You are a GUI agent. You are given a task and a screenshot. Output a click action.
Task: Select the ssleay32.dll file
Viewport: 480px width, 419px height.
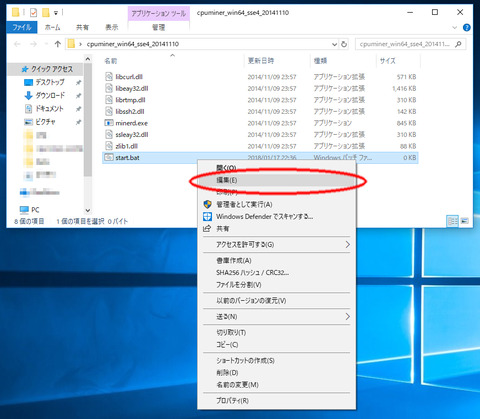[132, 134]
